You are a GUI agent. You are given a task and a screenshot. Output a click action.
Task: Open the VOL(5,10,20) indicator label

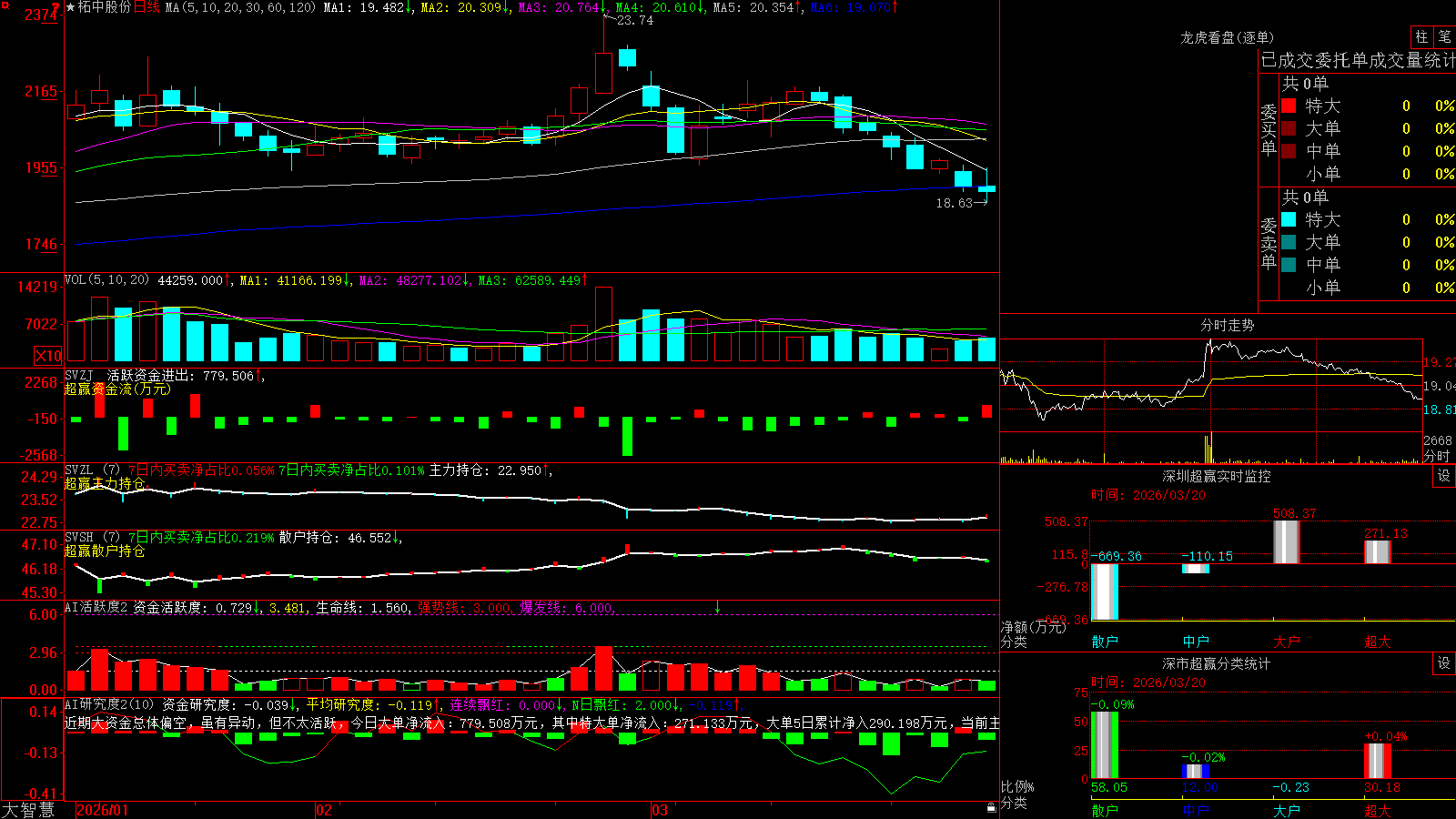106,280
